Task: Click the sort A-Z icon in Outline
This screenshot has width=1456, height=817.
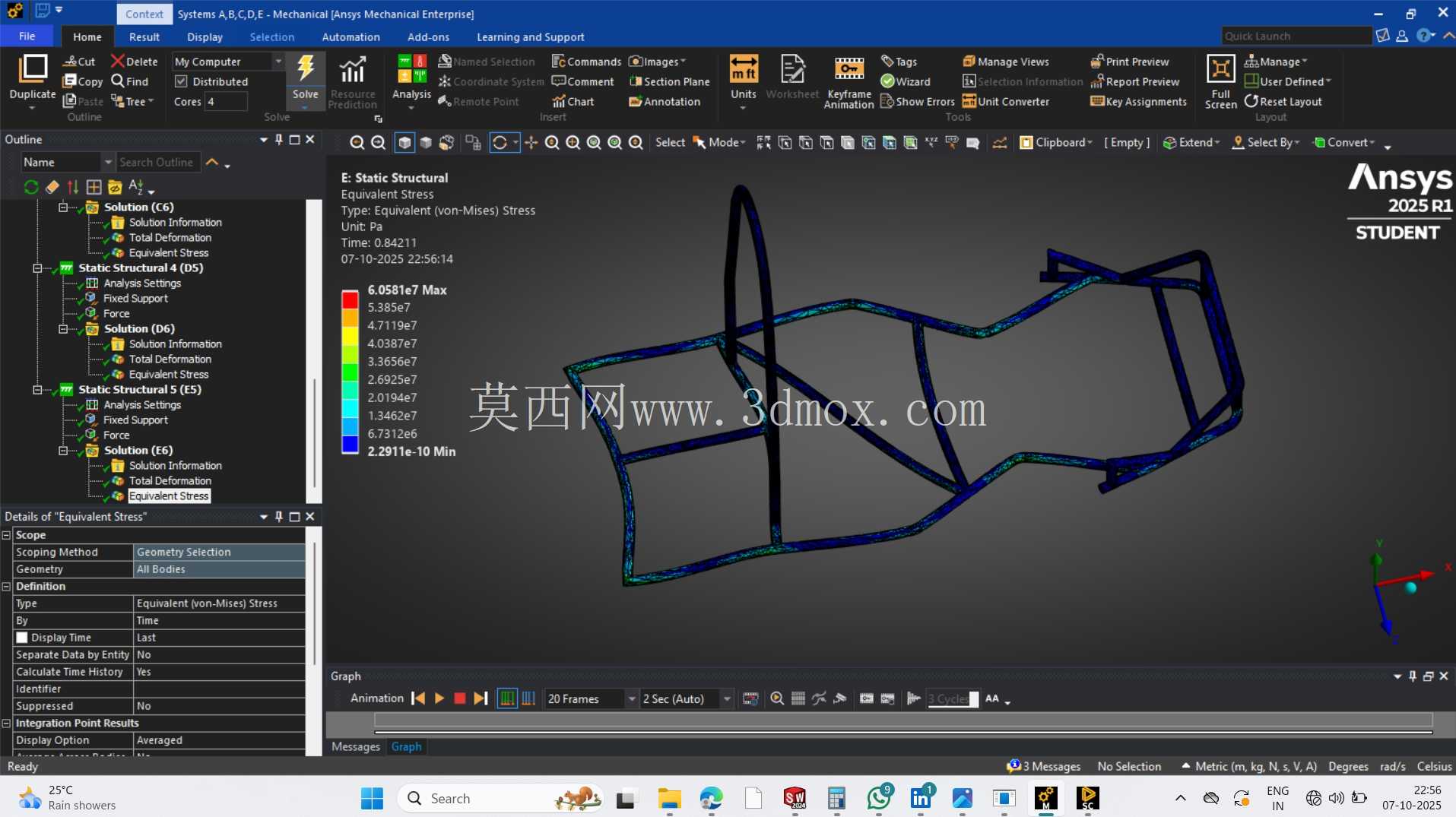Action: point(136,187)
